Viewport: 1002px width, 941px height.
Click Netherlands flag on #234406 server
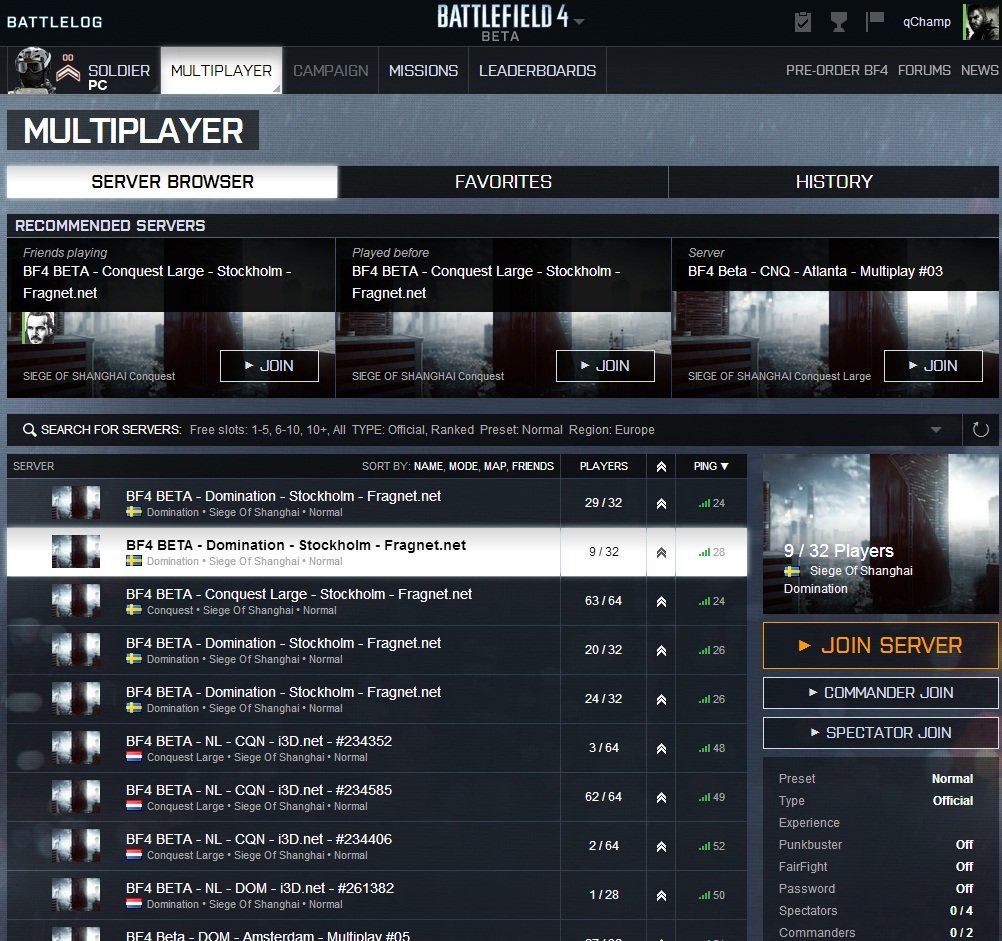[134, 855]
